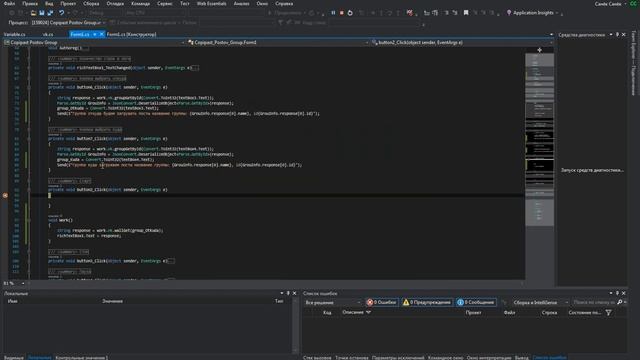Click the Undo arrow icon
640x360 pixels.
pyautogui.click(x=61, y=13)
